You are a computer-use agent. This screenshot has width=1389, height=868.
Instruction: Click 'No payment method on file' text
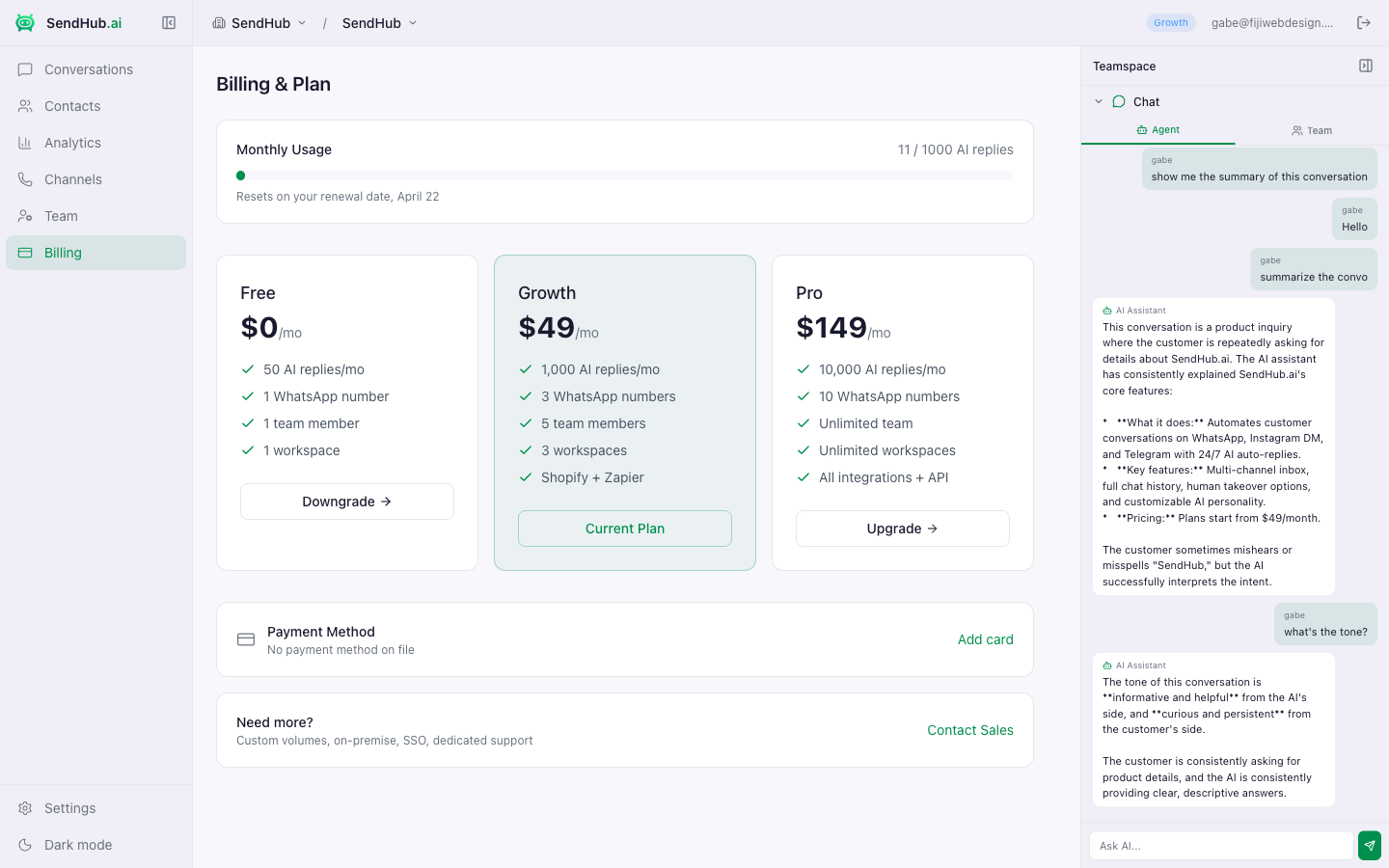(340, 650)
